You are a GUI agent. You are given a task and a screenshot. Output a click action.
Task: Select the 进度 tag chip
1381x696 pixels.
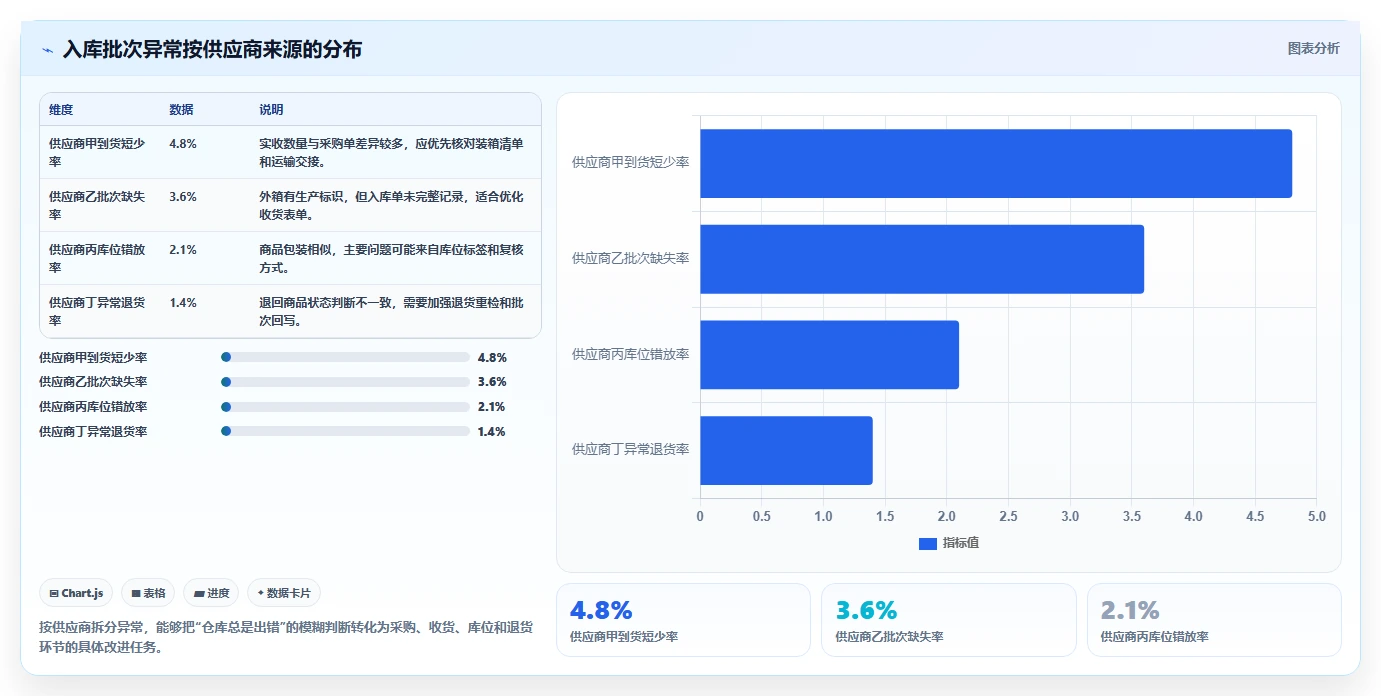click(x=211, y=593)
